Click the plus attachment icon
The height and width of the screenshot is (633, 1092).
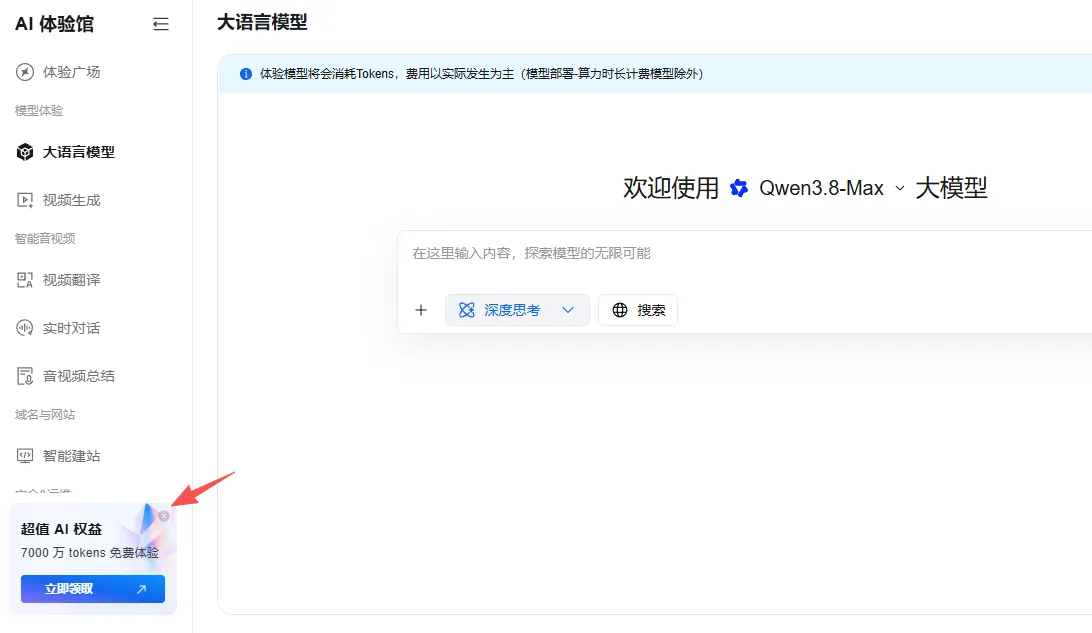click(x=421, y=310)
